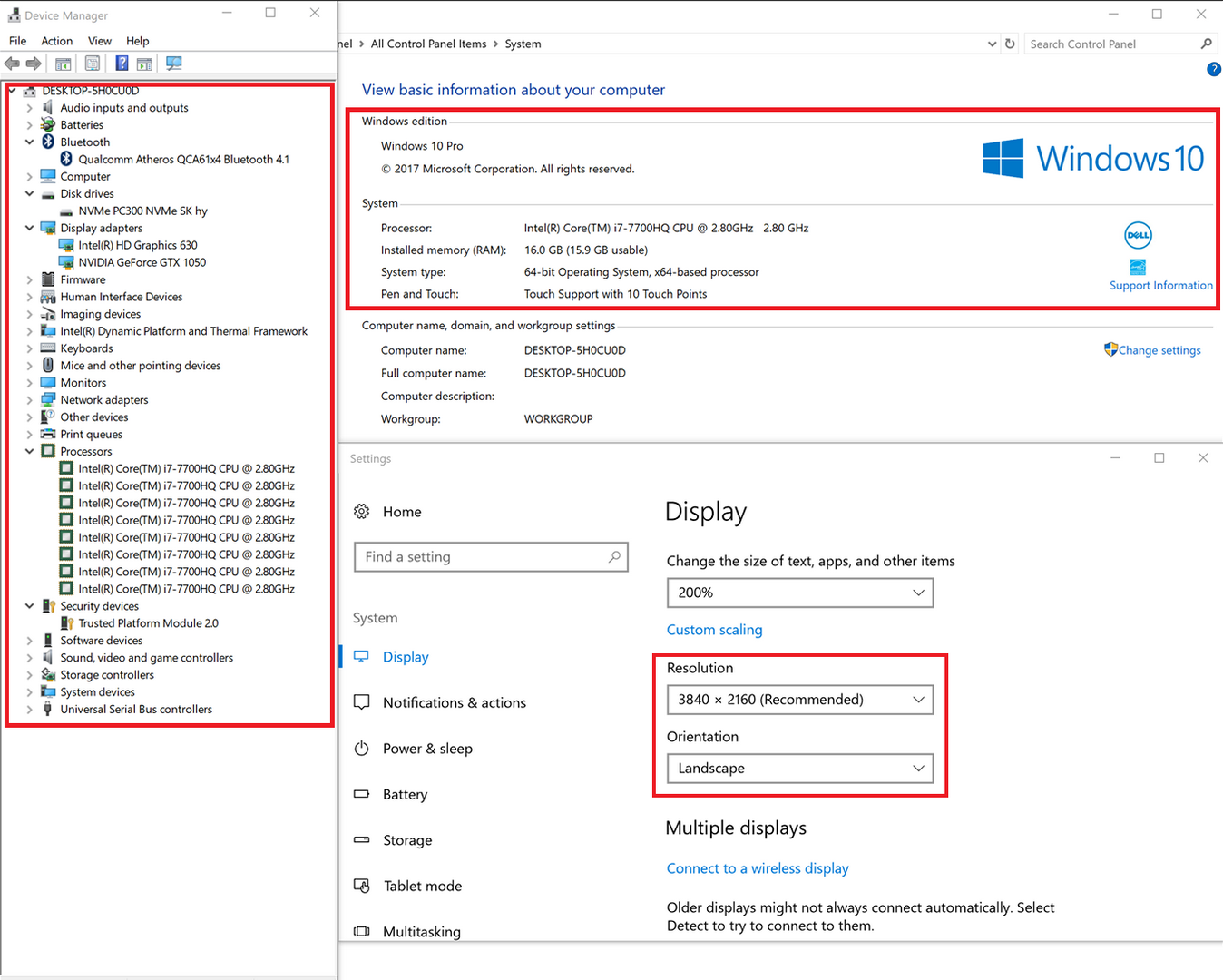Screen dimensions: 1223x980
Task: Select Display in Settings sidebar
Action: click(x=406, y=657)
